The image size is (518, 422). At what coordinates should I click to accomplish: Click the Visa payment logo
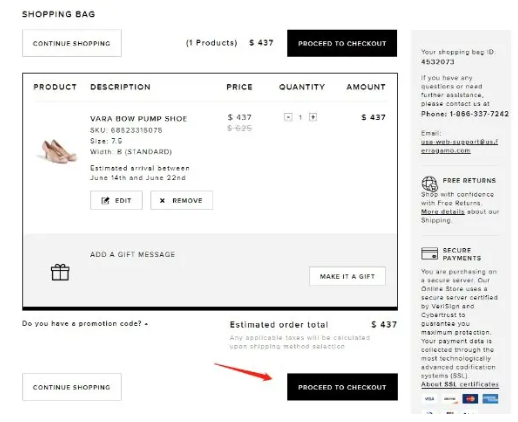click(429, 399)
